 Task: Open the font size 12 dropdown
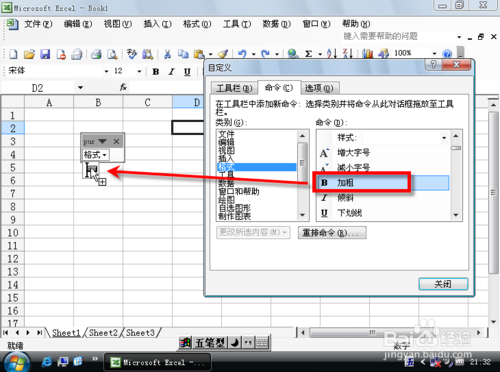pyautogui.click(x=139, y=71)
